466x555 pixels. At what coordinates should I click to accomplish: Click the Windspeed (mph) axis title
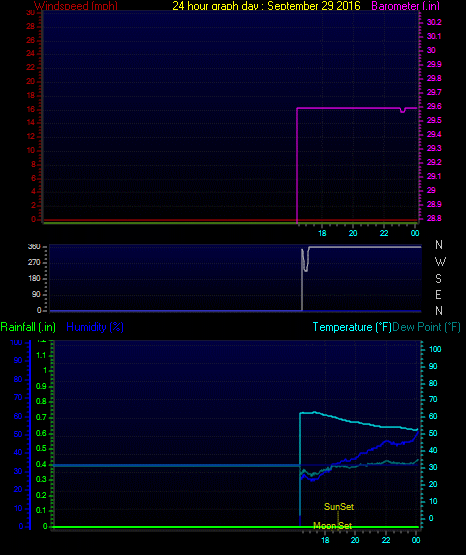(76, 6)
